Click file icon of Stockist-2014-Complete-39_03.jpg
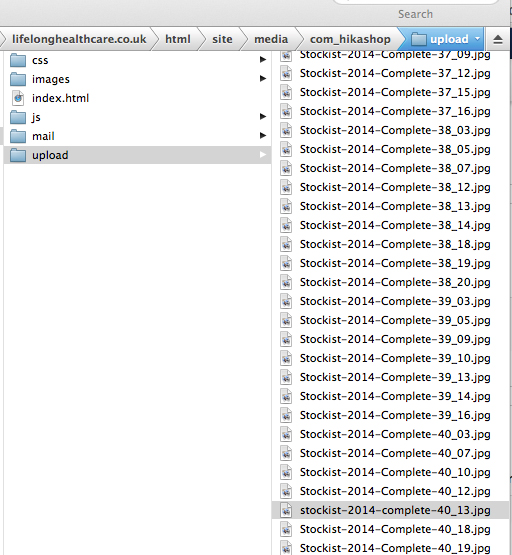512x555 pixels. [286, 301]
